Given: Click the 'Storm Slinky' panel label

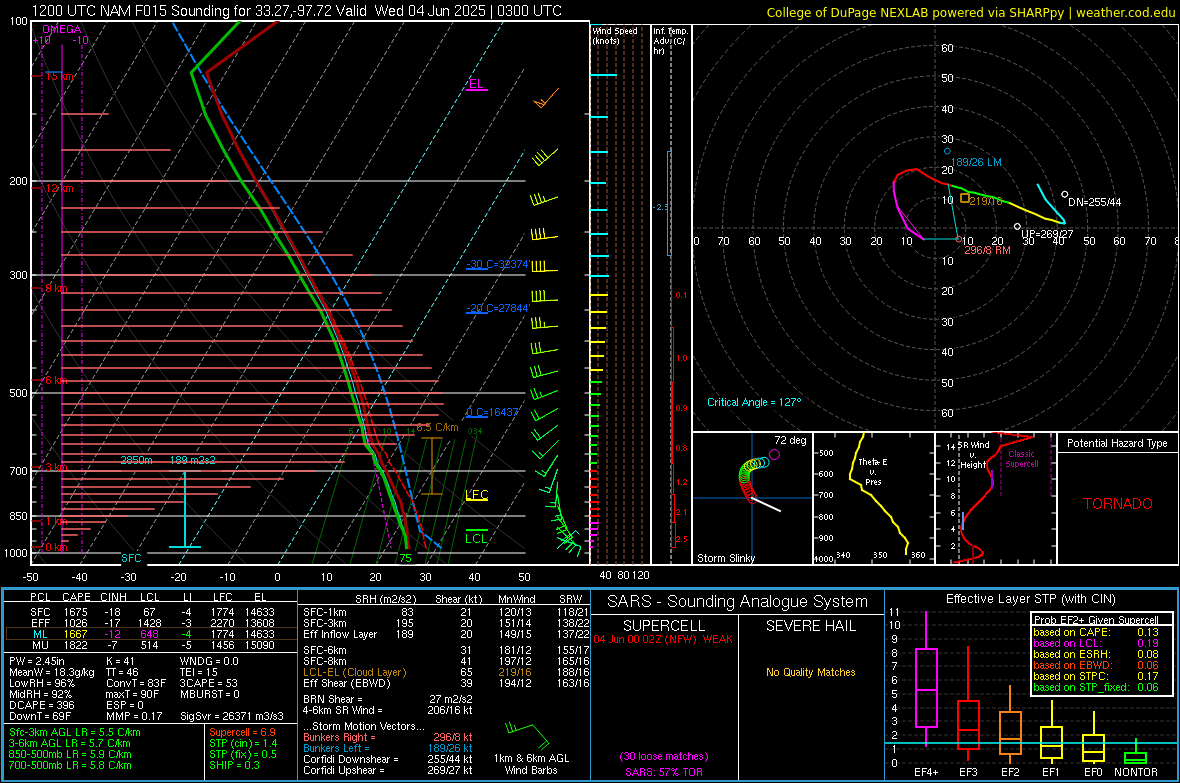Looking at the screenshot, I should (725, 558).
